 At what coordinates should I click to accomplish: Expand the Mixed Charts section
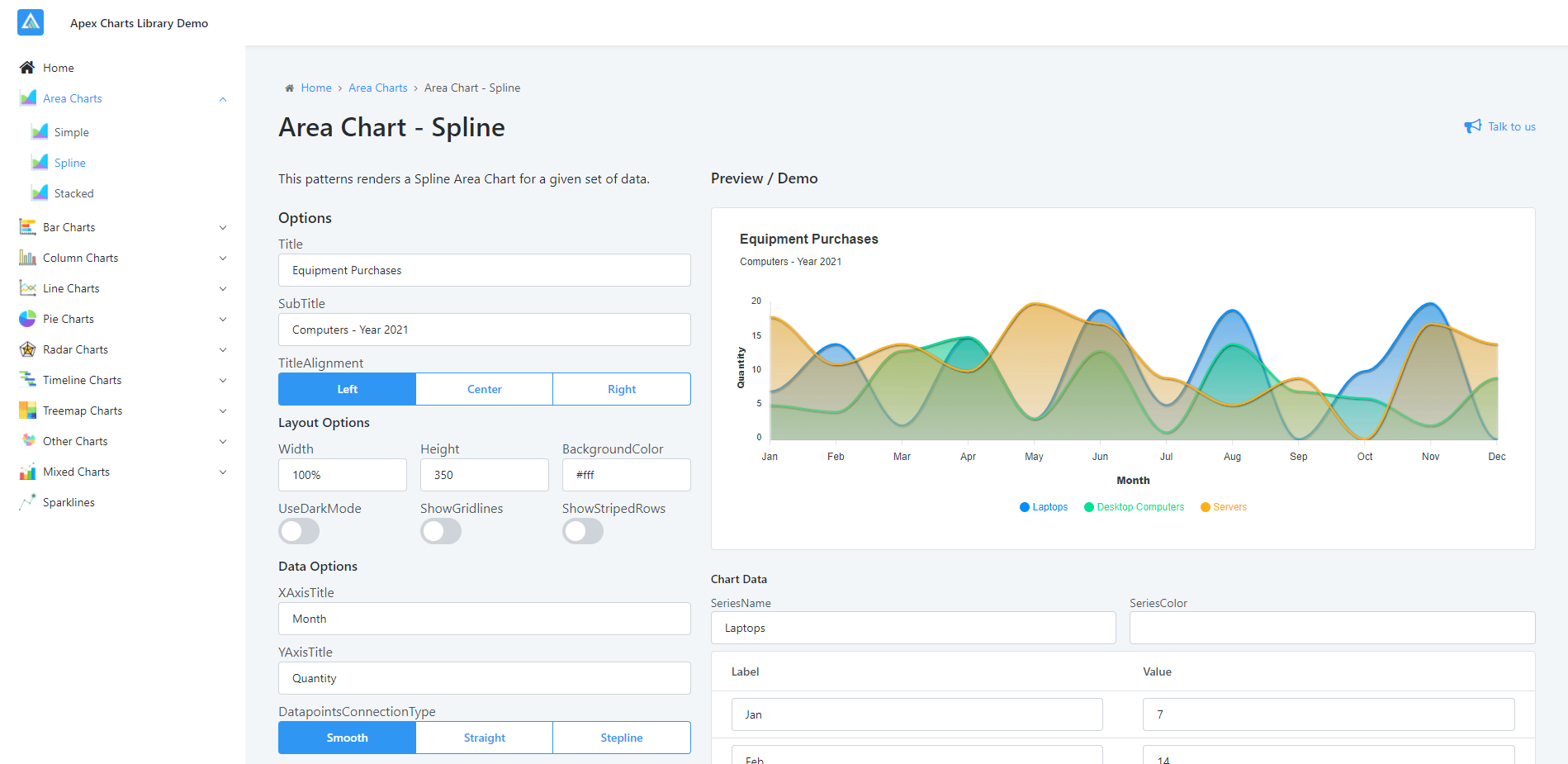pyautogui.click(x=222, y=472)
